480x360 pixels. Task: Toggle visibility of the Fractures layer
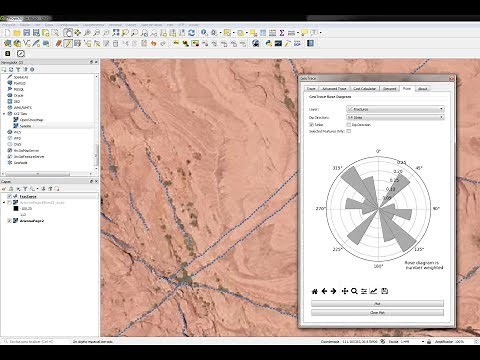(10, 197)
